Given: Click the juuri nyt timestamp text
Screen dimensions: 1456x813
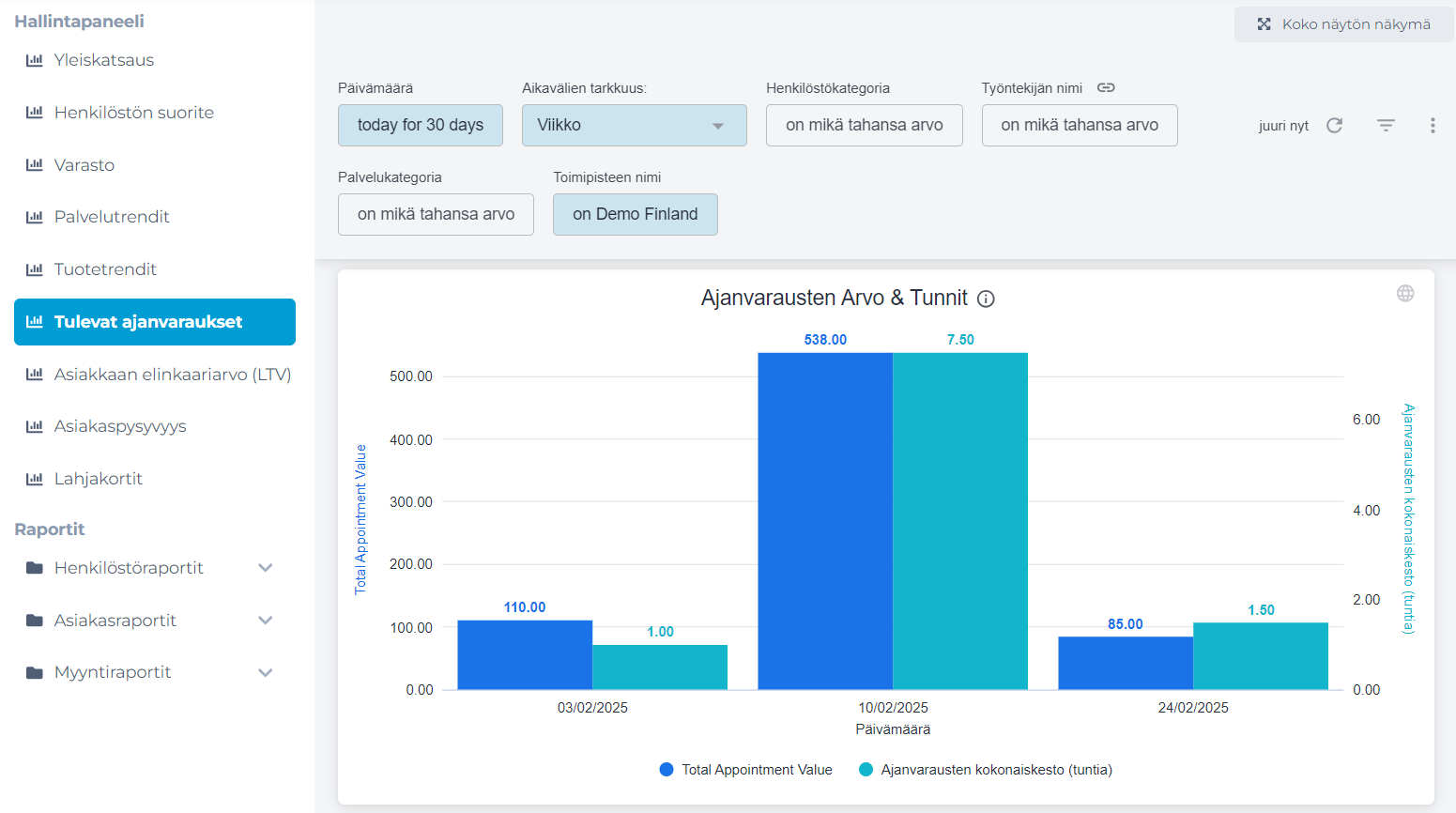Looking at the screenshot, I should [1283, 126].
